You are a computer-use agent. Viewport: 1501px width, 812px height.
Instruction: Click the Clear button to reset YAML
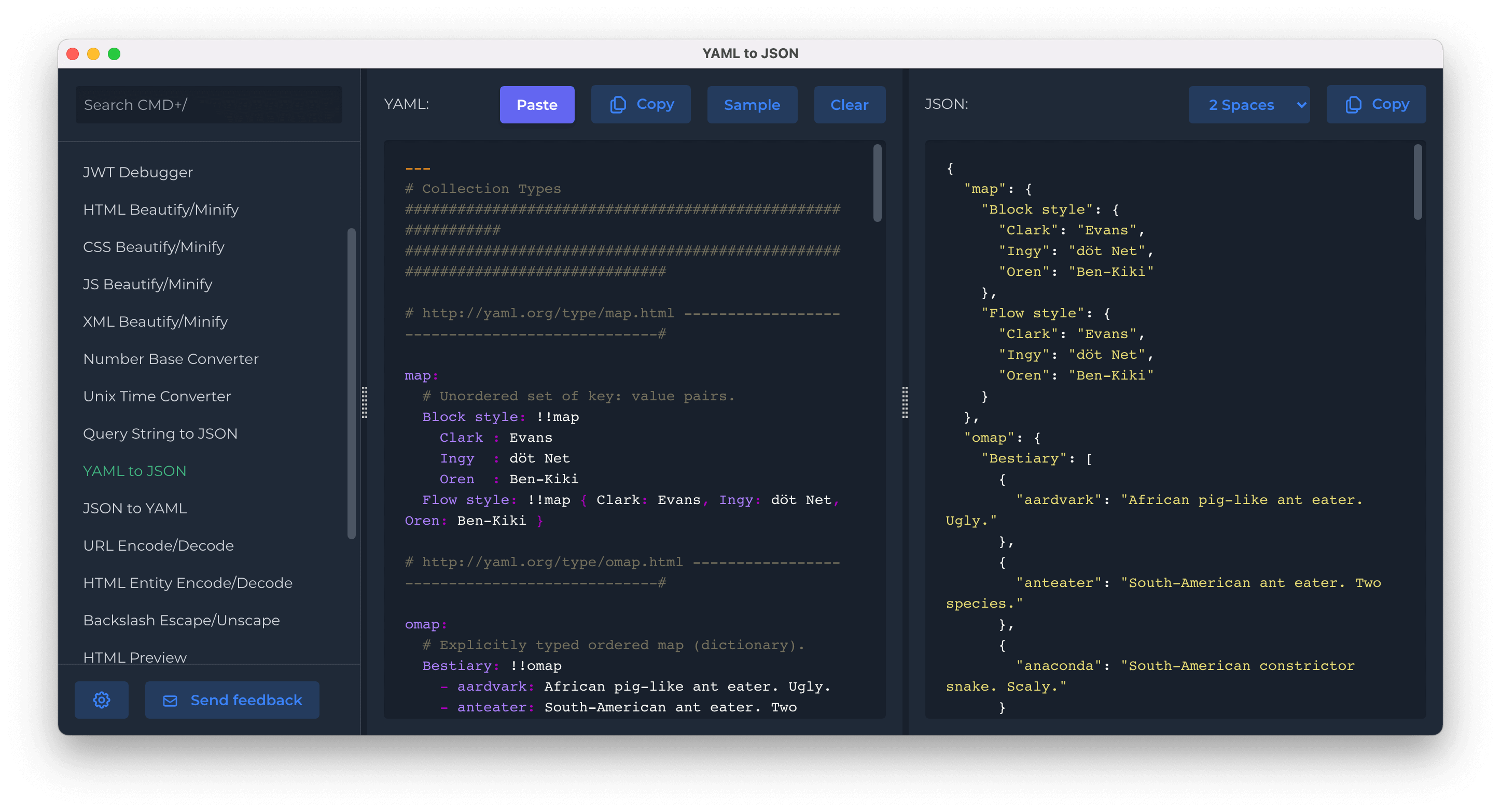[x=848, y=103]
